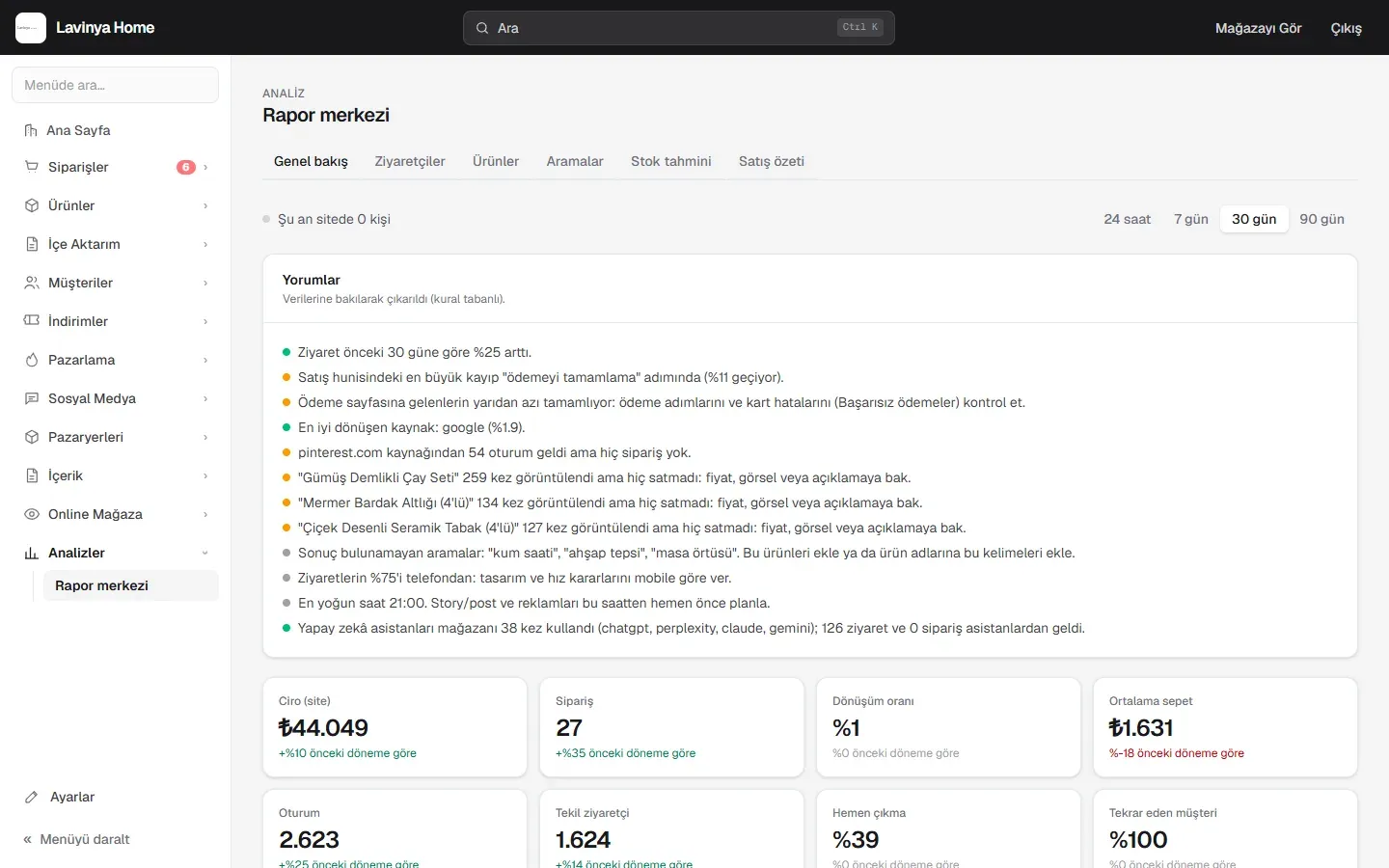This screenshot has width=1389, height=868.
Task: Click the Pazaryerleri cube icon
Action: 32,437
